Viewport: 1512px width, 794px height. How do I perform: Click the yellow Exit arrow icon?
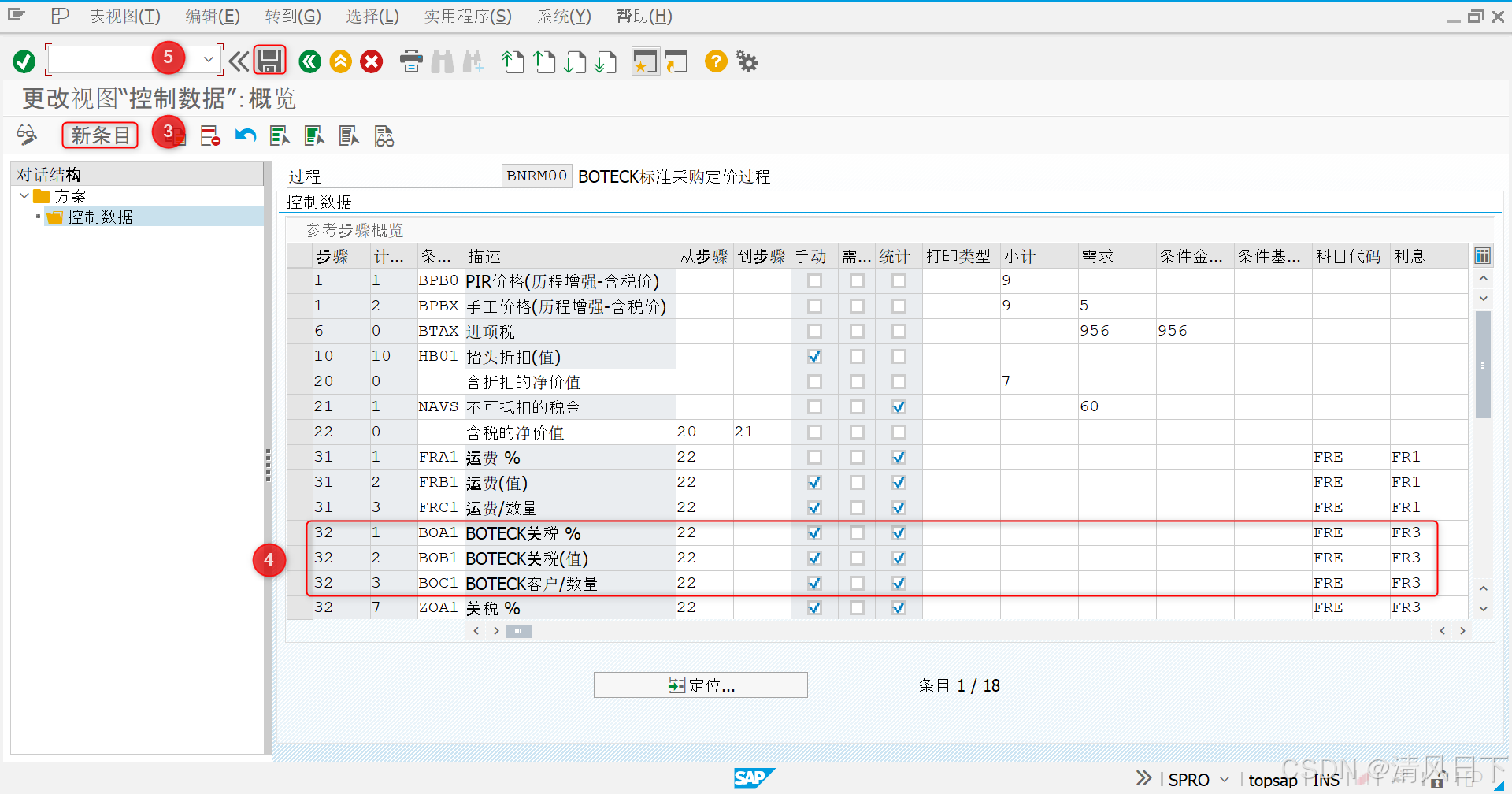click(x=341, y=61)
